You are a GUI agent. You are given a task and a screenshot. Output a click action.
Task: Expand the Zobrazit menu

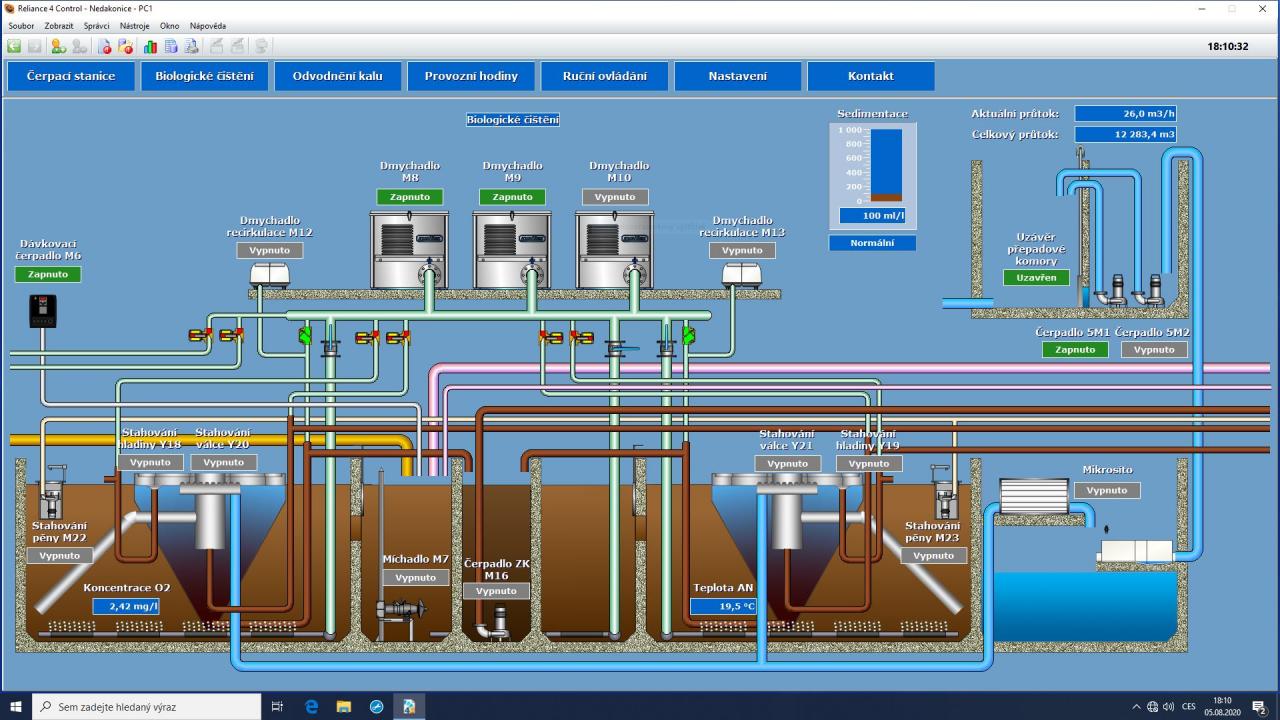pyautogui.click(x=59, y=26)
